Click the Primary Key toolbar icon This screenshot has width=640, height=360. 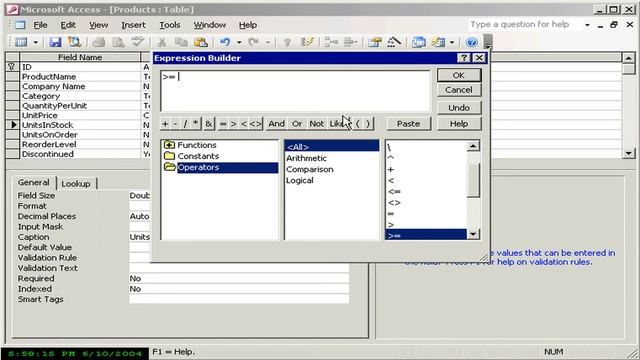(x=287, y=42)
